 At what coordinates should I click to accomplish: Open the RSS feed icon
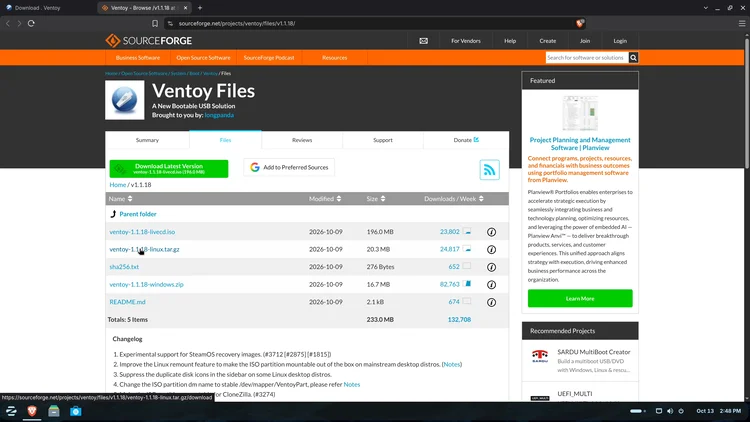[489, 170]
